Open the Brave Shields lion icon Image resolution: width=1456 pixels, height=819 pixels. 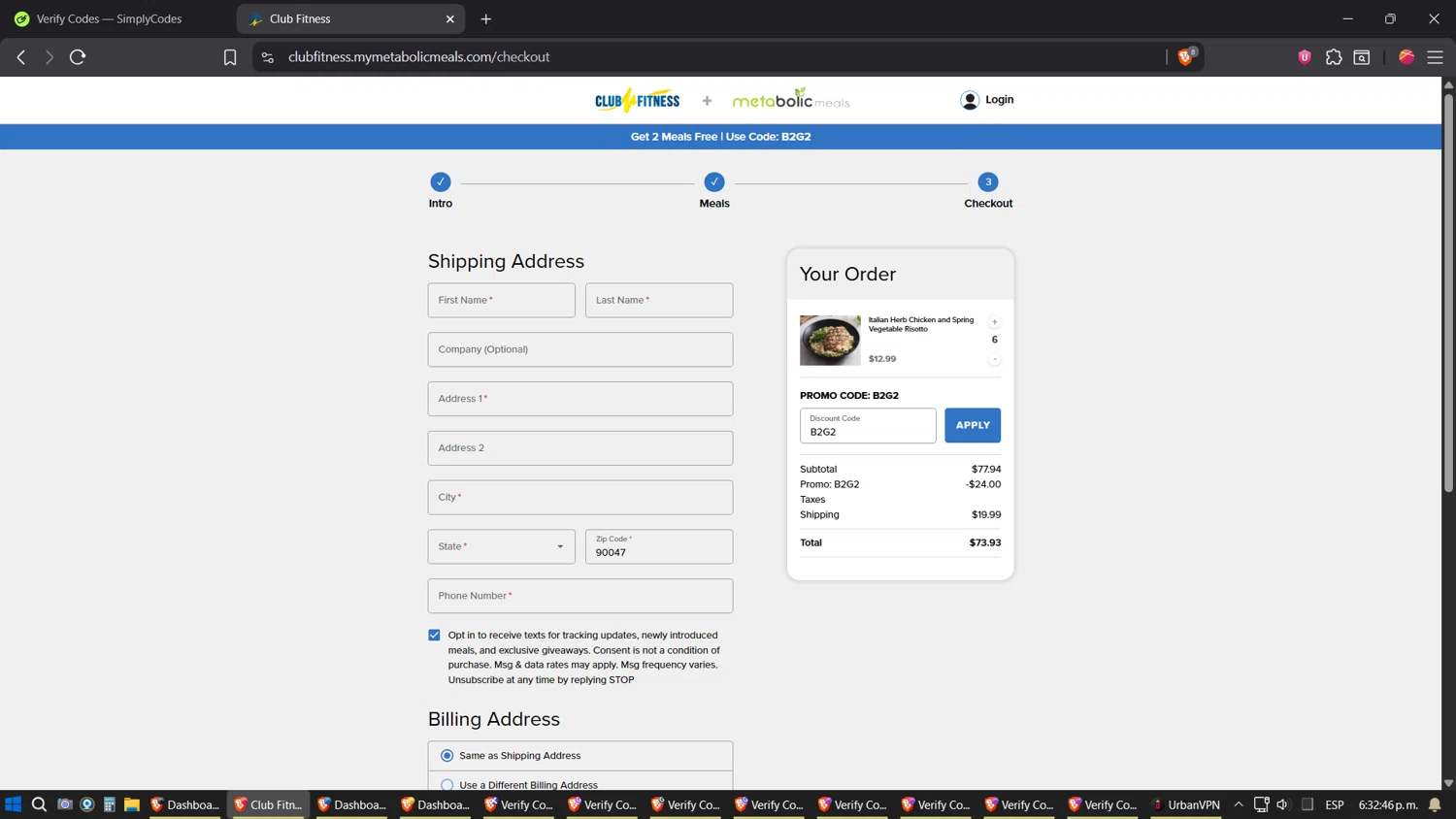1186,56
